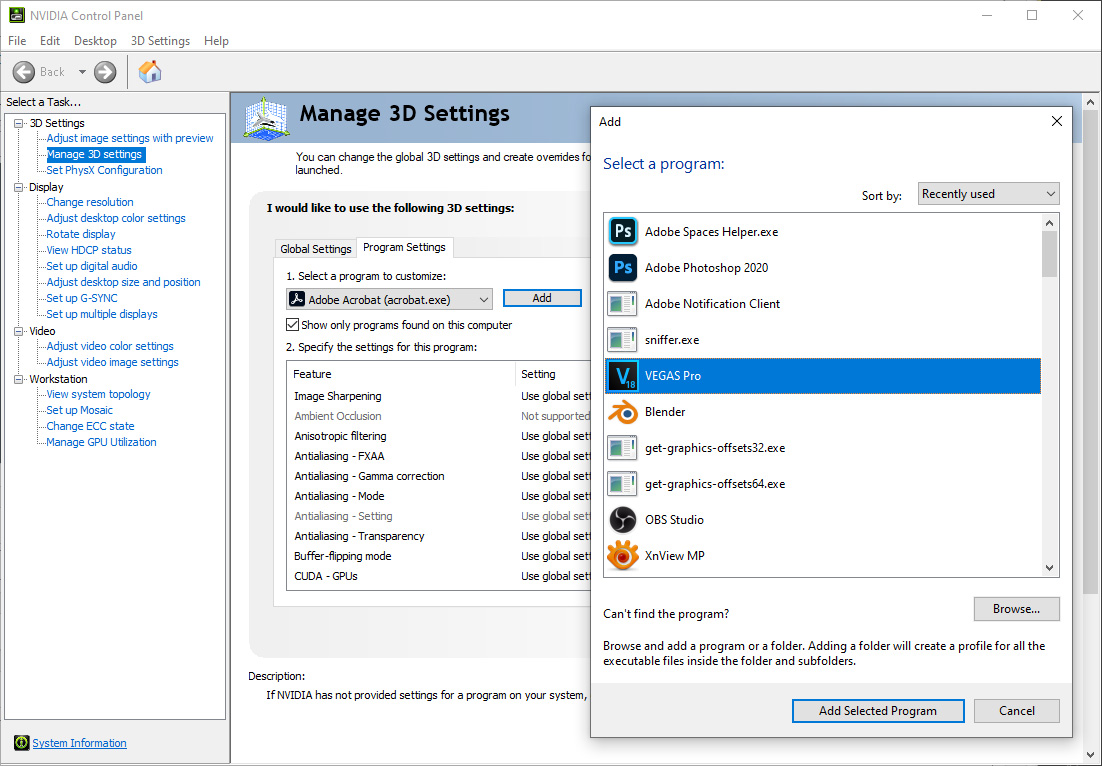Click the Browse... button

pyautogui.click(x=1016, y=609)
